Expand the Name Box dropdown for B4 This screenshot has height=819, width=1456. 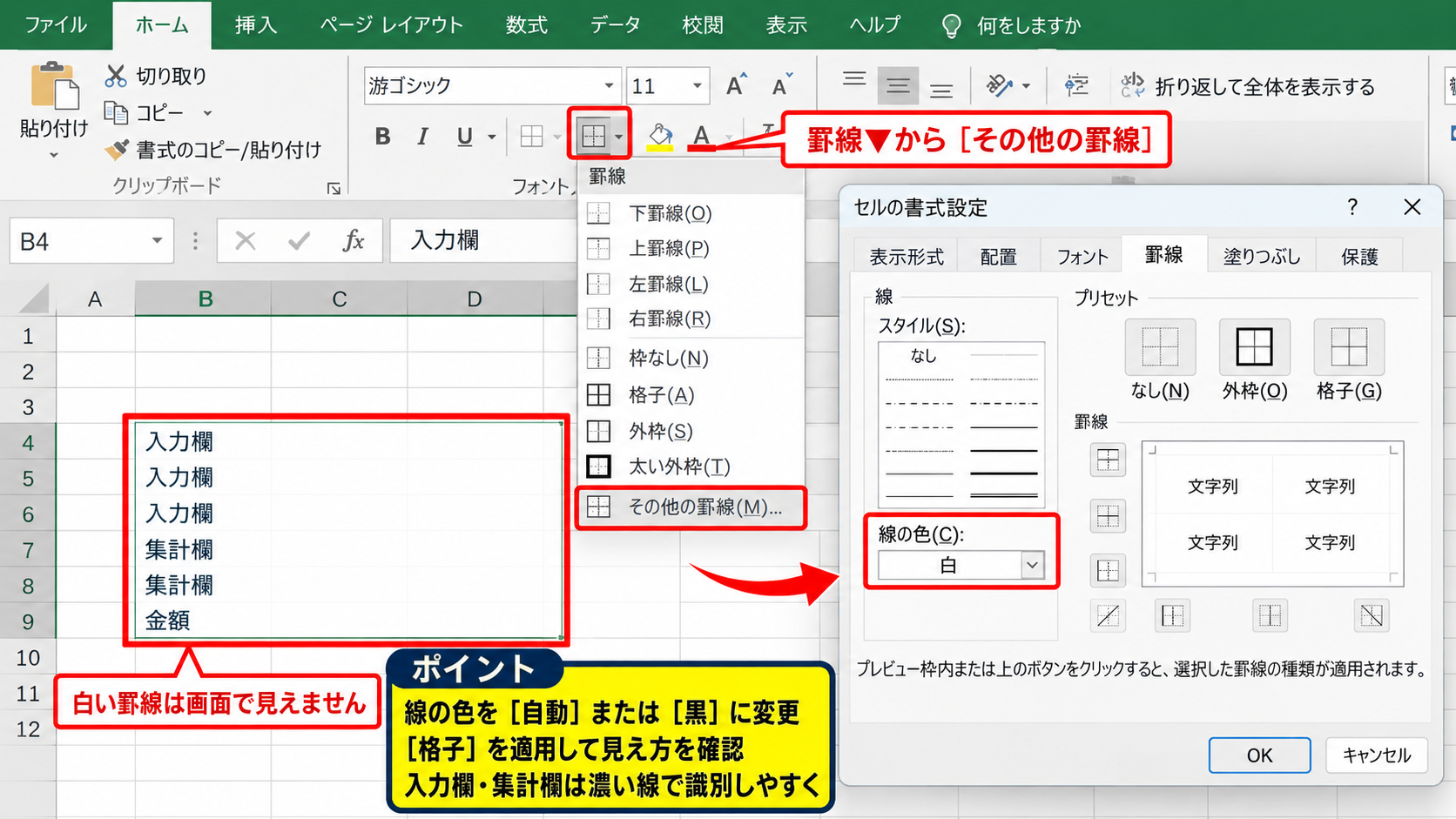(157, 240)
